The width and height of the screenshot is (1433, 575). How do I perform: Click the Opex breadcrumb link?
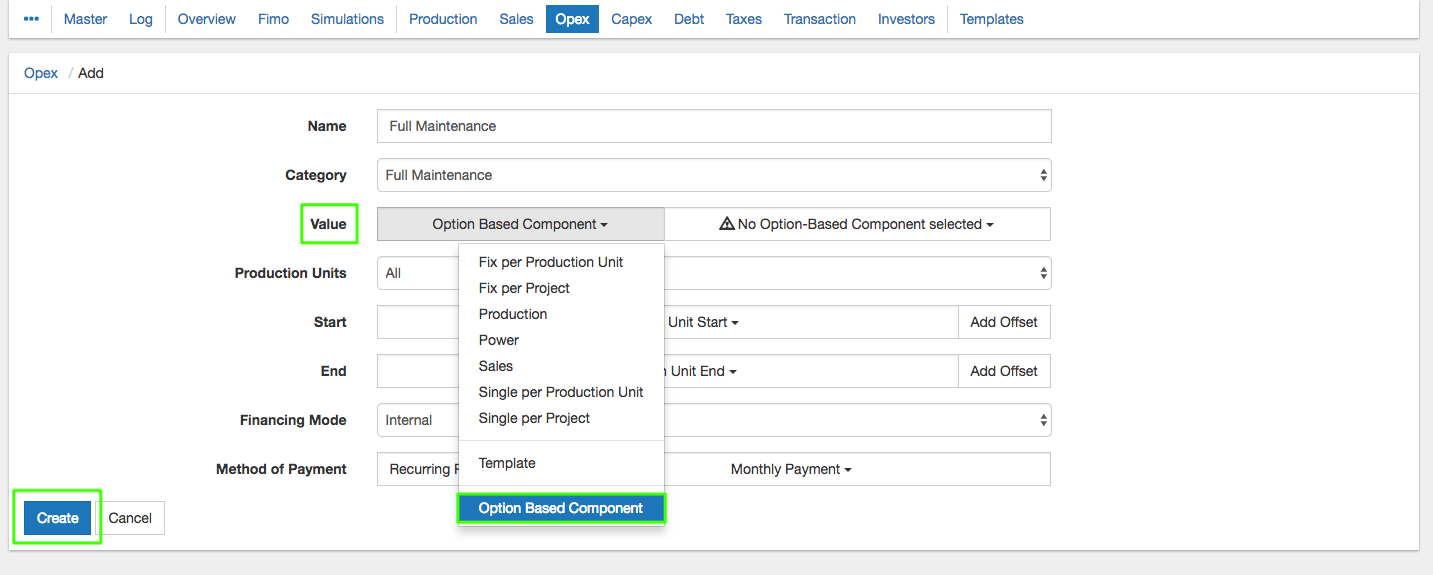coord(41,73)
